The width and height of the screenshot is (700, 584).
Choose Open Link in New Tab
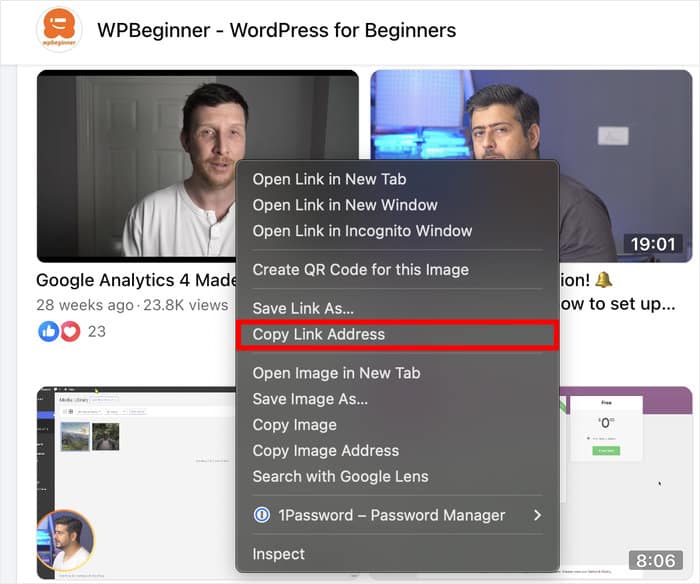(x=329, y=180)
